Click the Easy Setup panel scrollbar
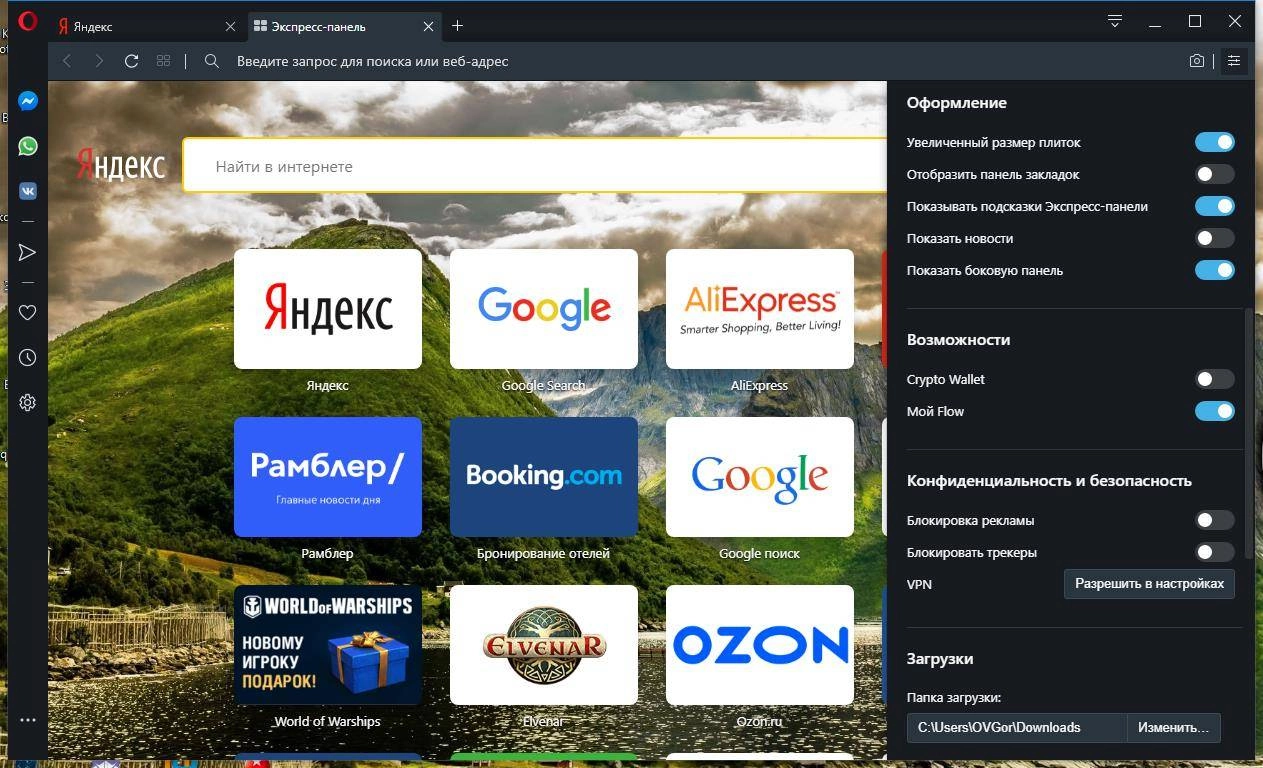 [x=1250, y=433]
